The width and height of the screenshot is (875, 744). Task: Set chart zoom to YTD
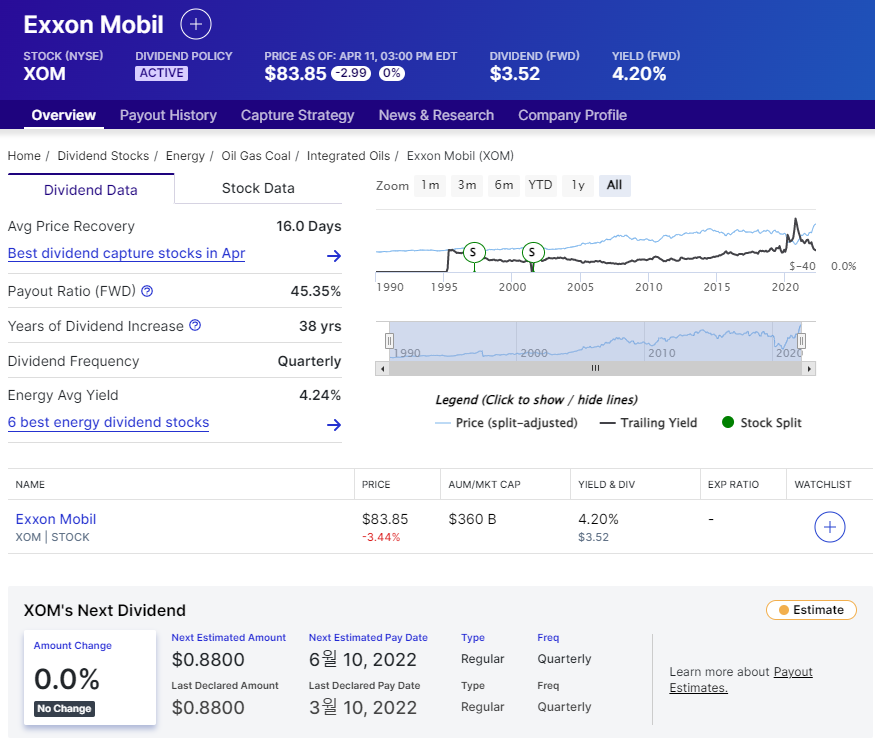pyautogui.click(x=540, y=185)
